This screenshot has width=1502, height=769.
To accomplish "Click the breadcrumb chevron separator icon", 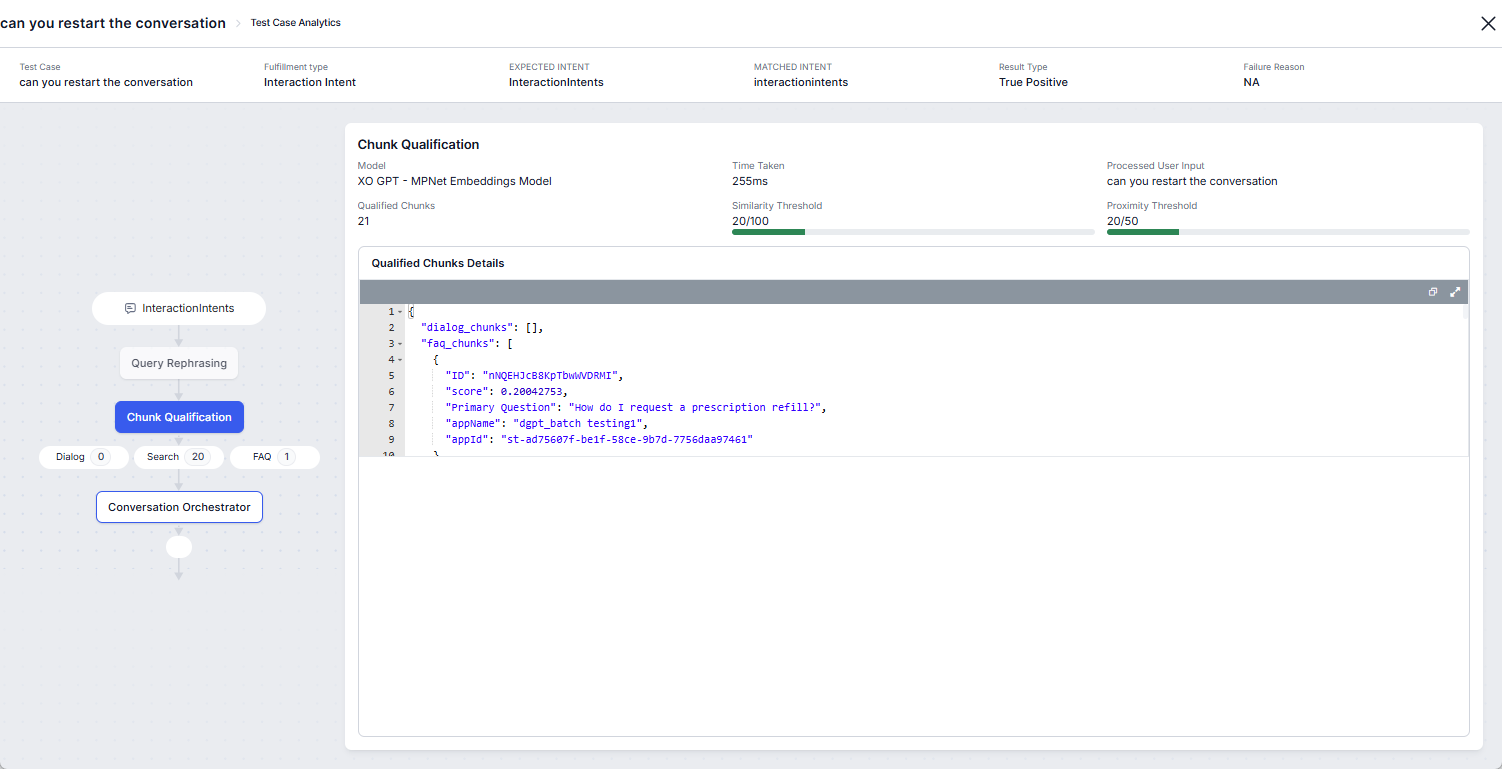I will pos(238,23).
